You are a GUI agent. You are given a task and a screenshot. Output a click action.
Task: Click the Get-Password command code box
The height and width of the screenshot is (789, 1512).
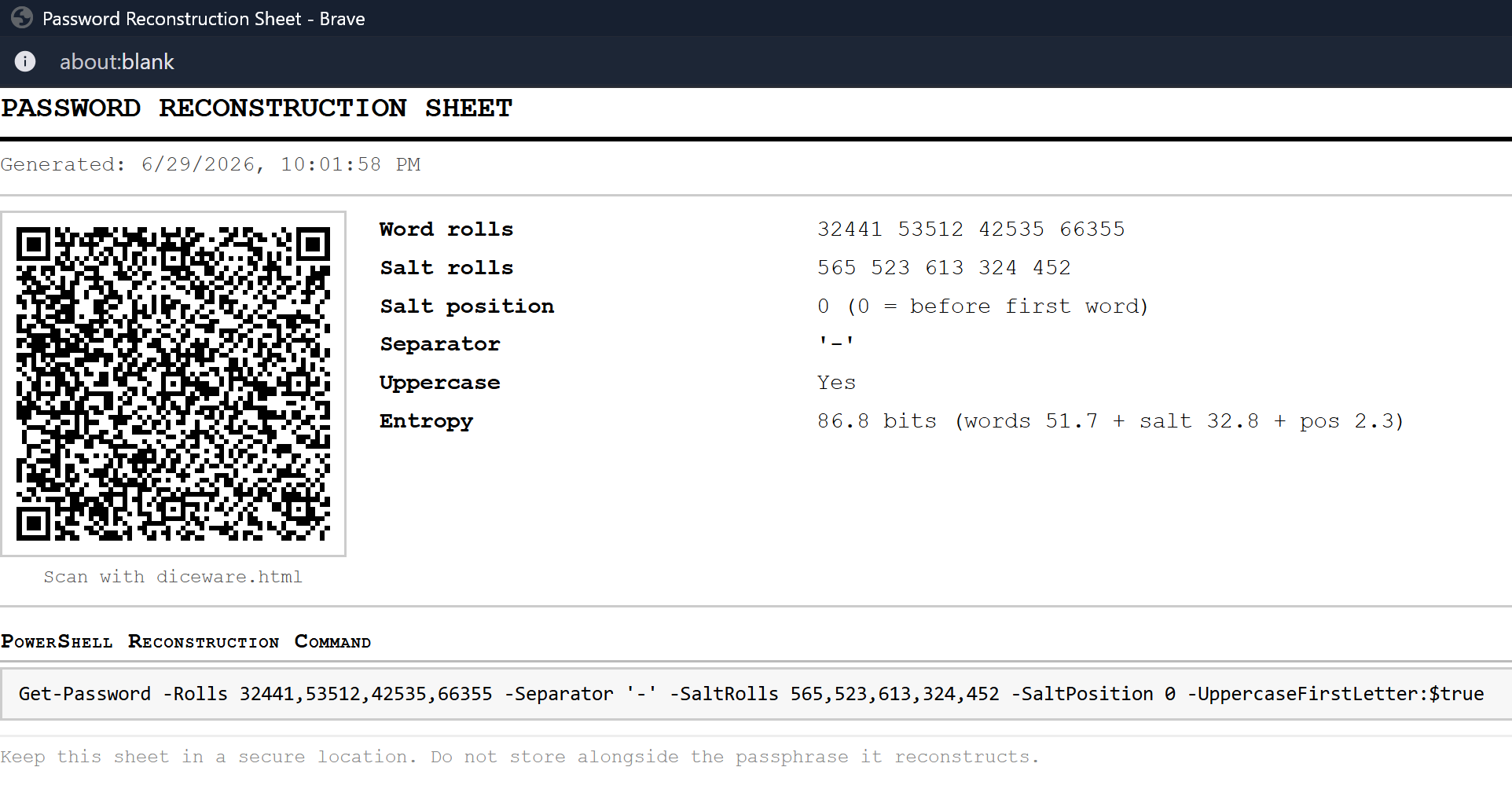click(x=756, y=694)
